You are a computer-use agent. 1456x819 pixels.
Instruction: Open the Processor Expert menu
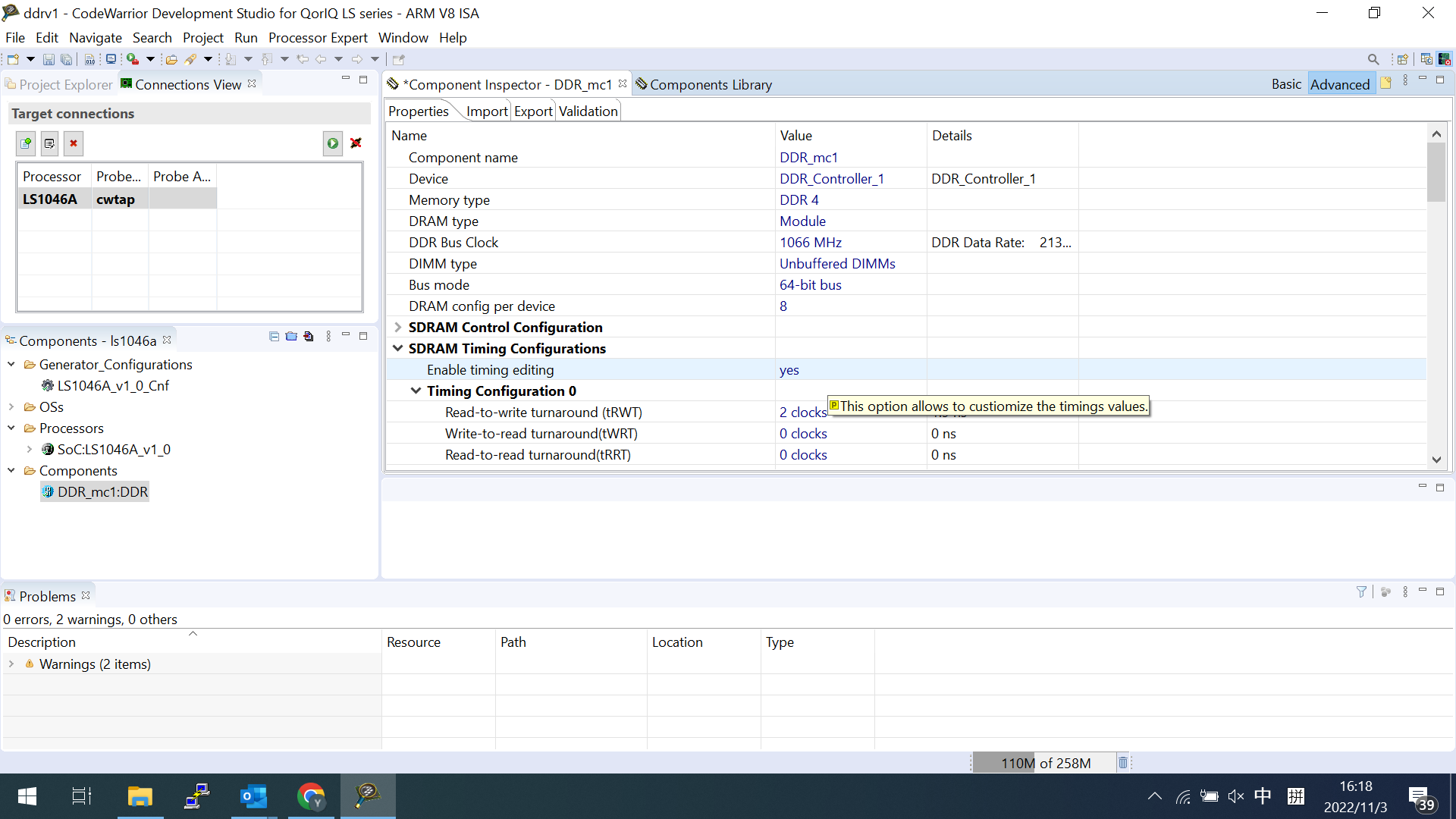(318, 37)
